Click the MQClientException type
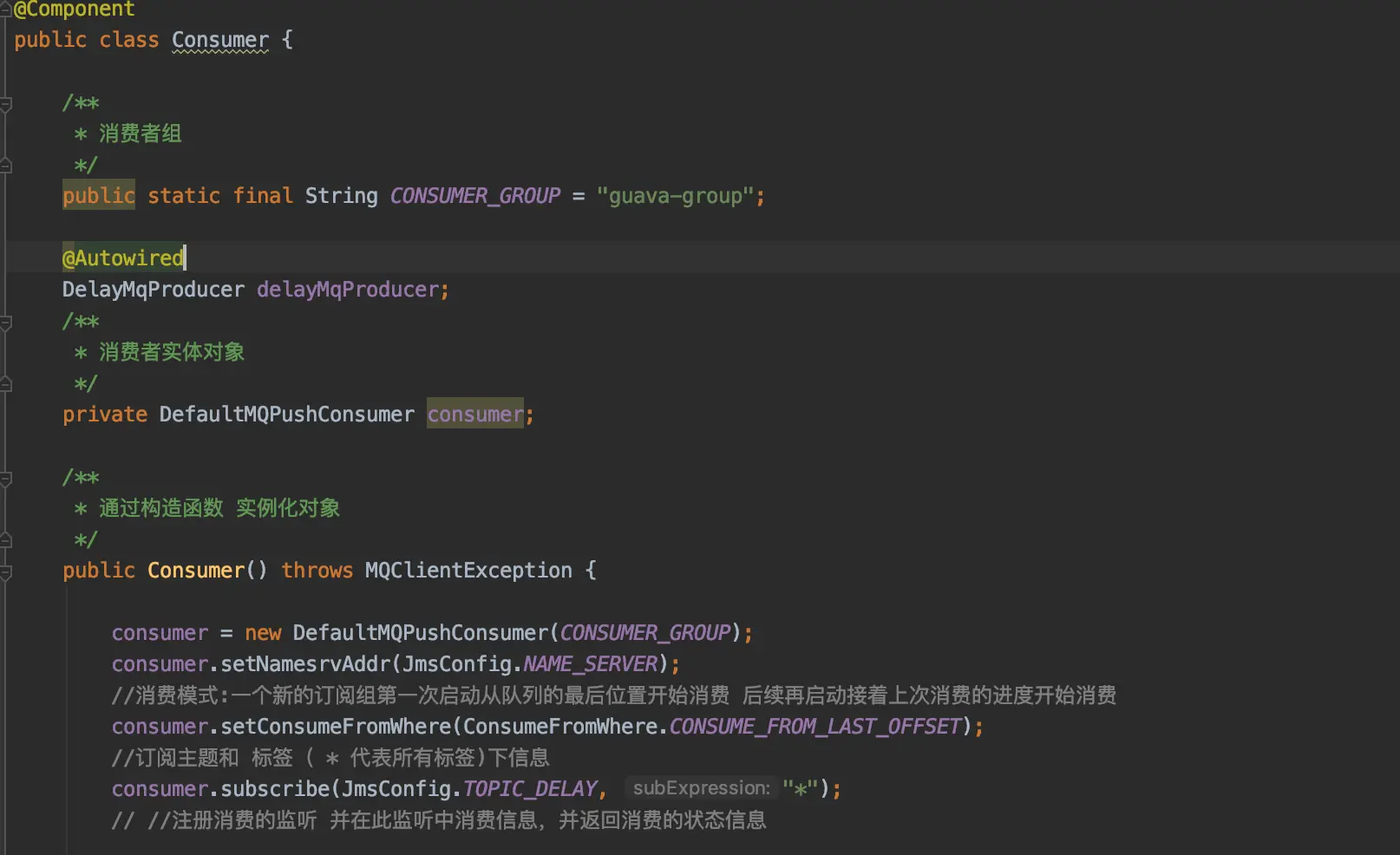Image resolution: width=1400 pixels, height=855 pixels. pyautogui.click(x=468, y=571)
